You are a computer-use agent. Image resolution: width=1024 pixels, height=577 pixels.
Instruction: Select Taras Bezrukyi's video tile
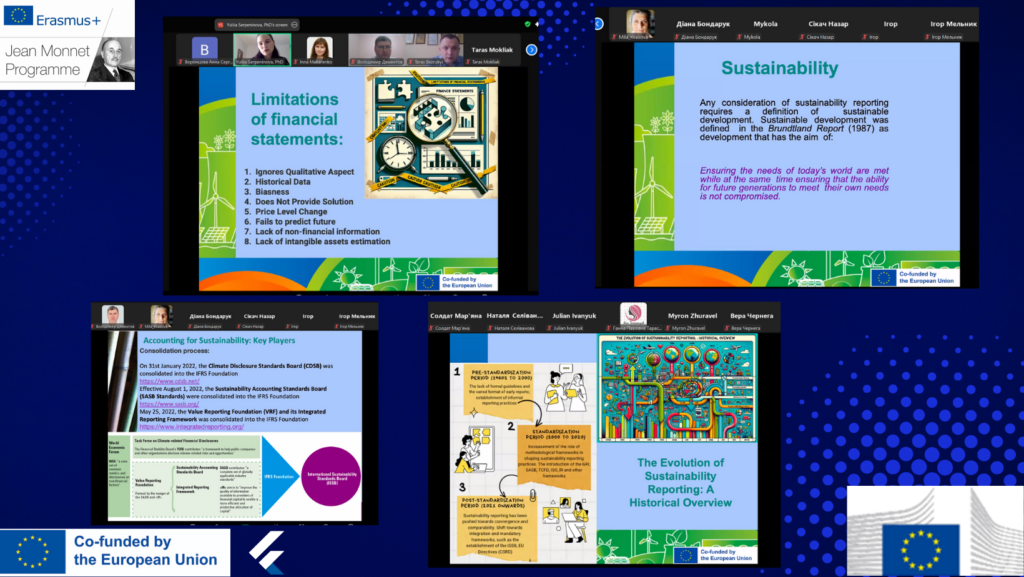(435, 49)
